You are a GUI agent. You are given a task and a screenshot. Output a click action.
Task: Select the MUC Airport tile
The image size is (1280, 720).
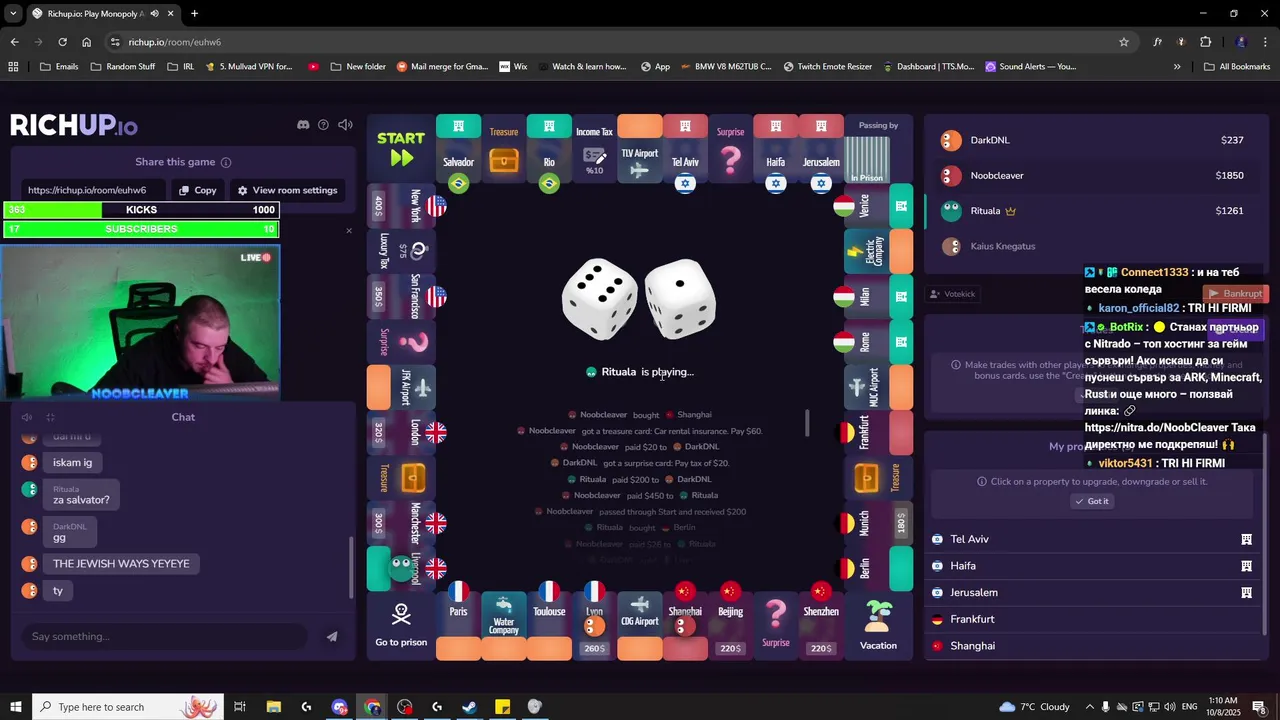(x=879, y=387)
